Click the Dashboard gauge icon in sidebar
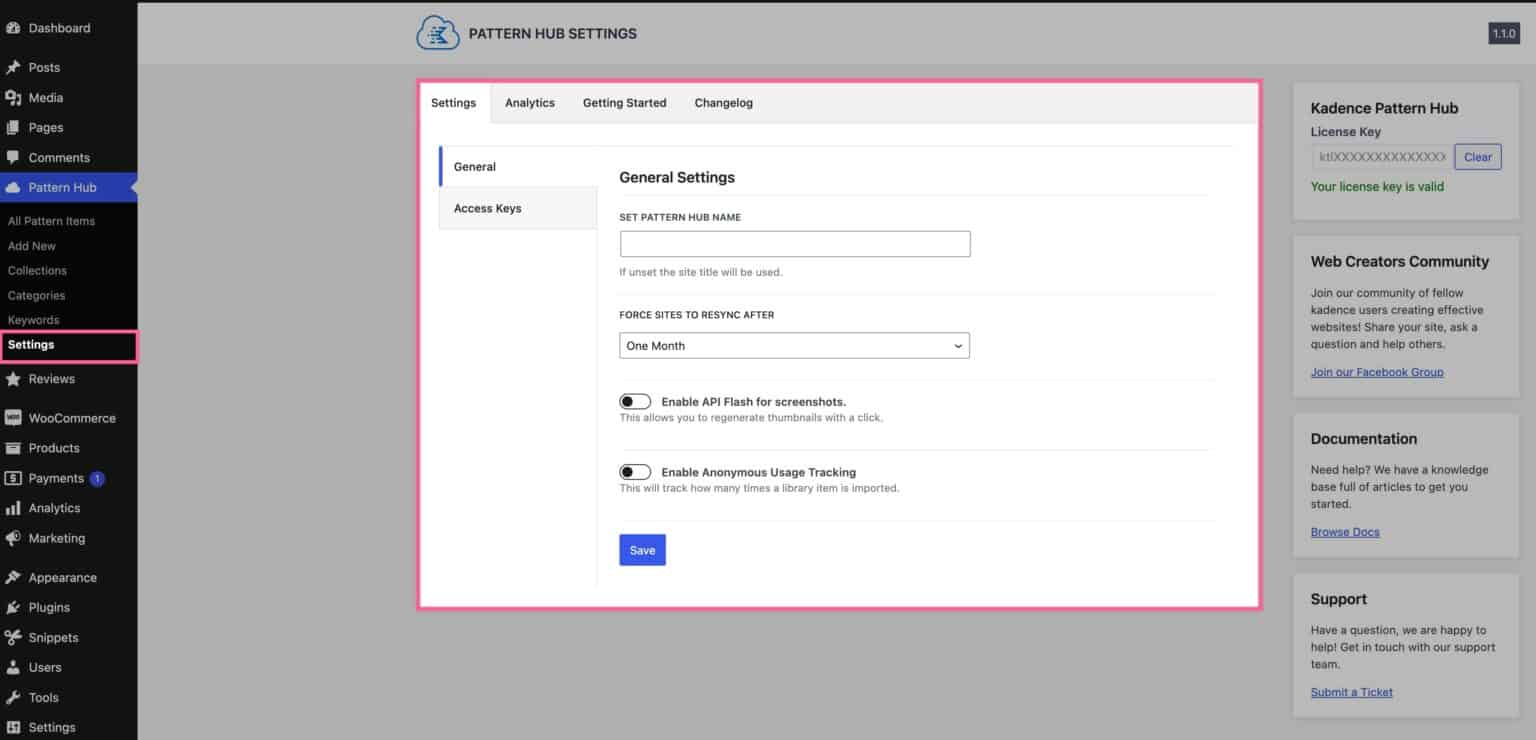This screenshot has height=740, width=1536. point(13,28)
